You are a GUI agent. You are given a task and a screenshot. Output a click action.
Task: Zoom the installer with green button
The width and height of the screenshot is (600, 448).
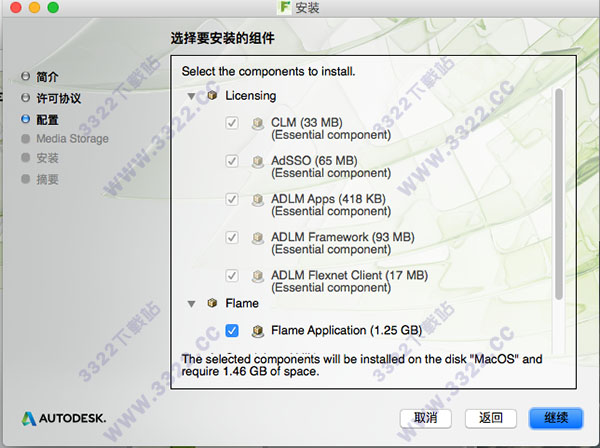53,7
